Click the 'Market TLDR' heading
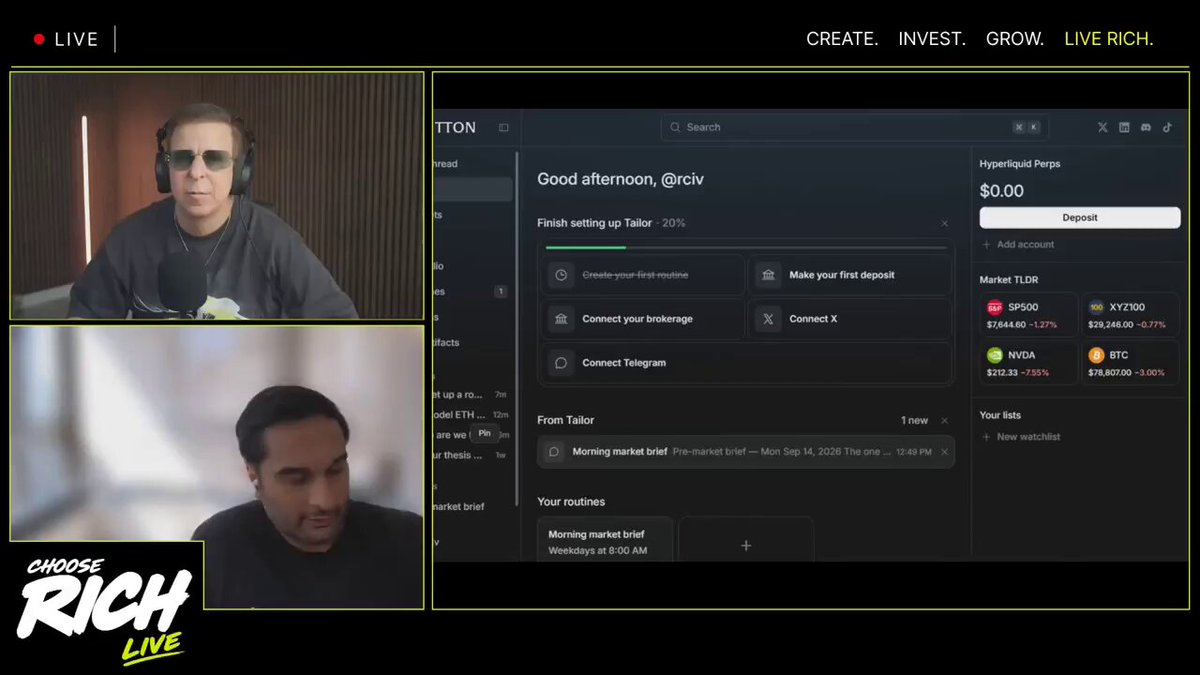This screenshot has width=1200, height=675. coord(1009,280)
